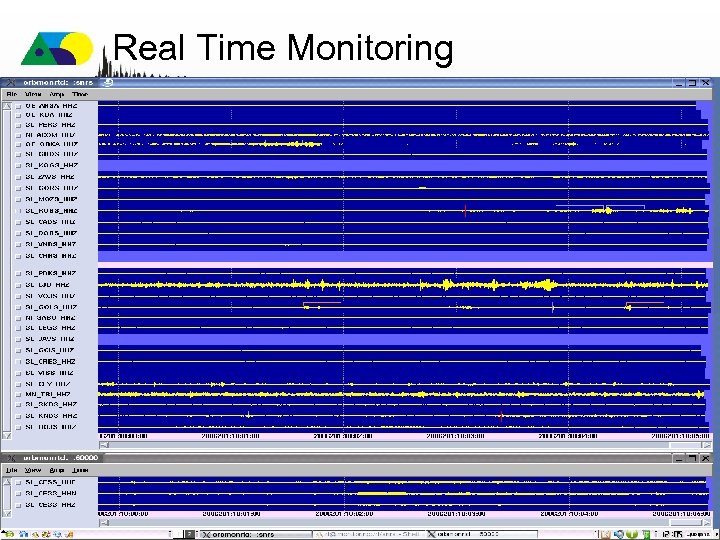The height and width of the screenshot is (540, 720).
Task: Click left arrow of :snrs horizontal scrollbar
Action: click(104, 444)
